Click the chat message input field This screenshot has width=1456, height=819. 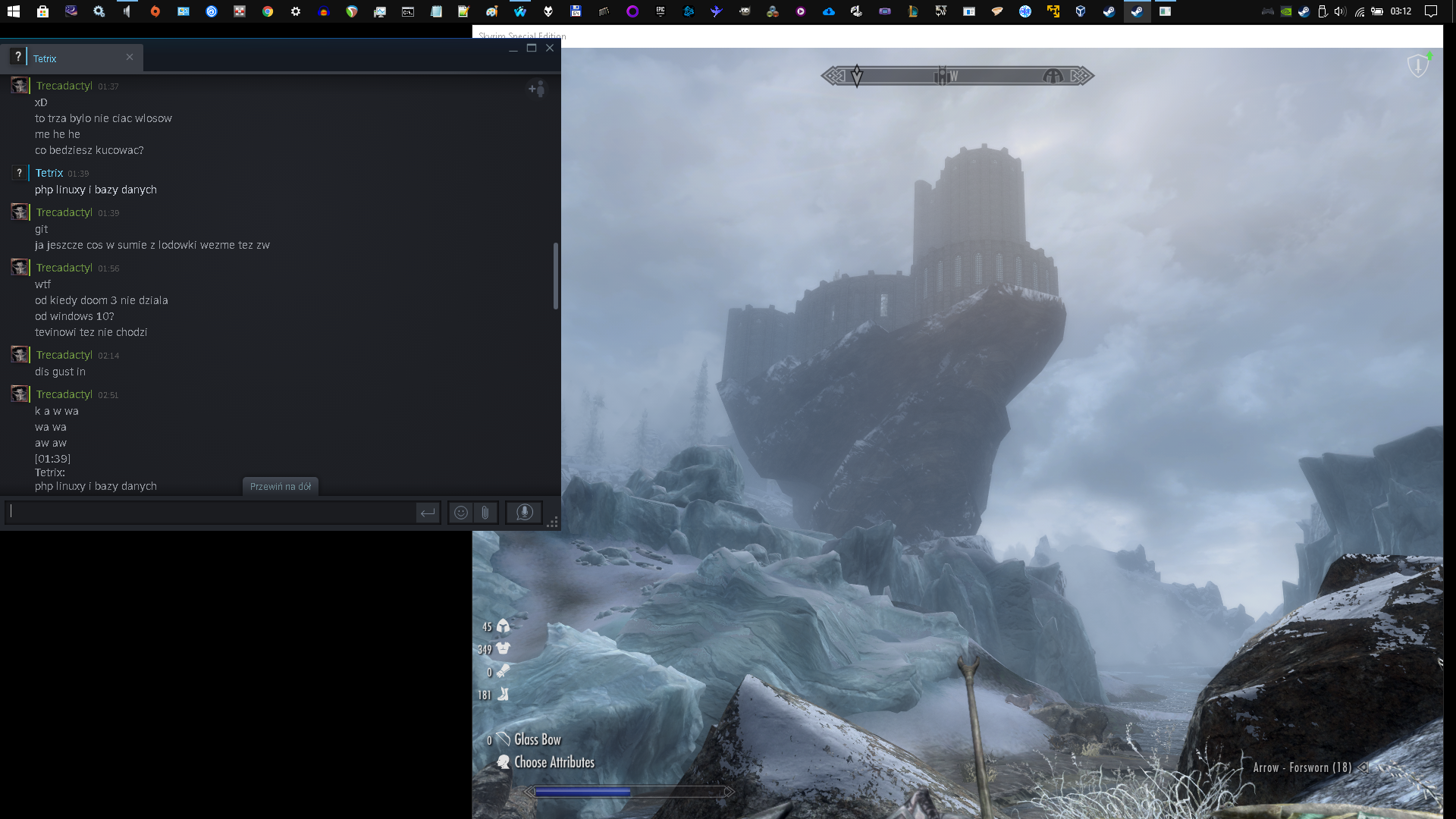point(211,513)
